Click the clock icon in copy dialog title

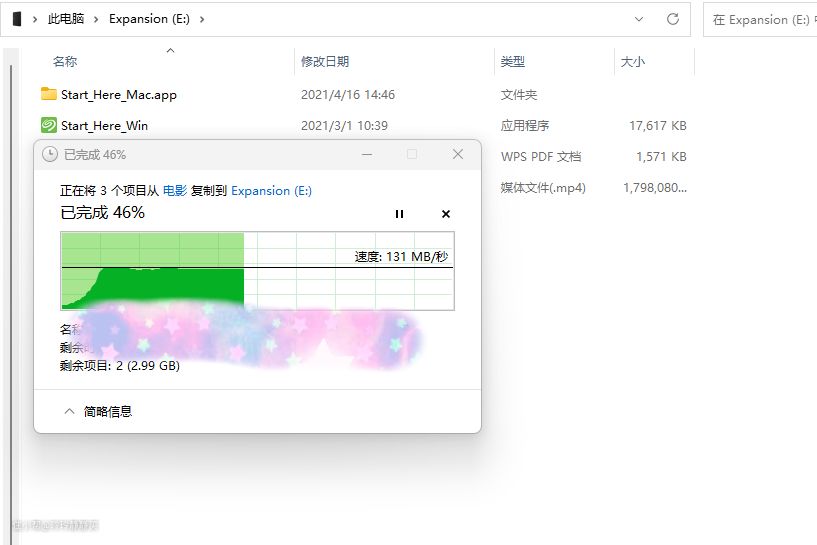click(50, 155)
